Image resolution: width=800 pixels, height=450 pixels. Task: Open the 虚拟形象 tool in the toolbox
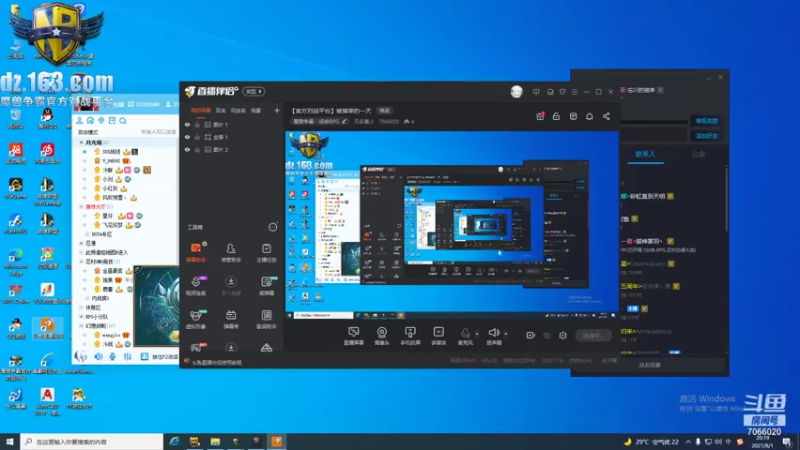click(x=196, y=319)
